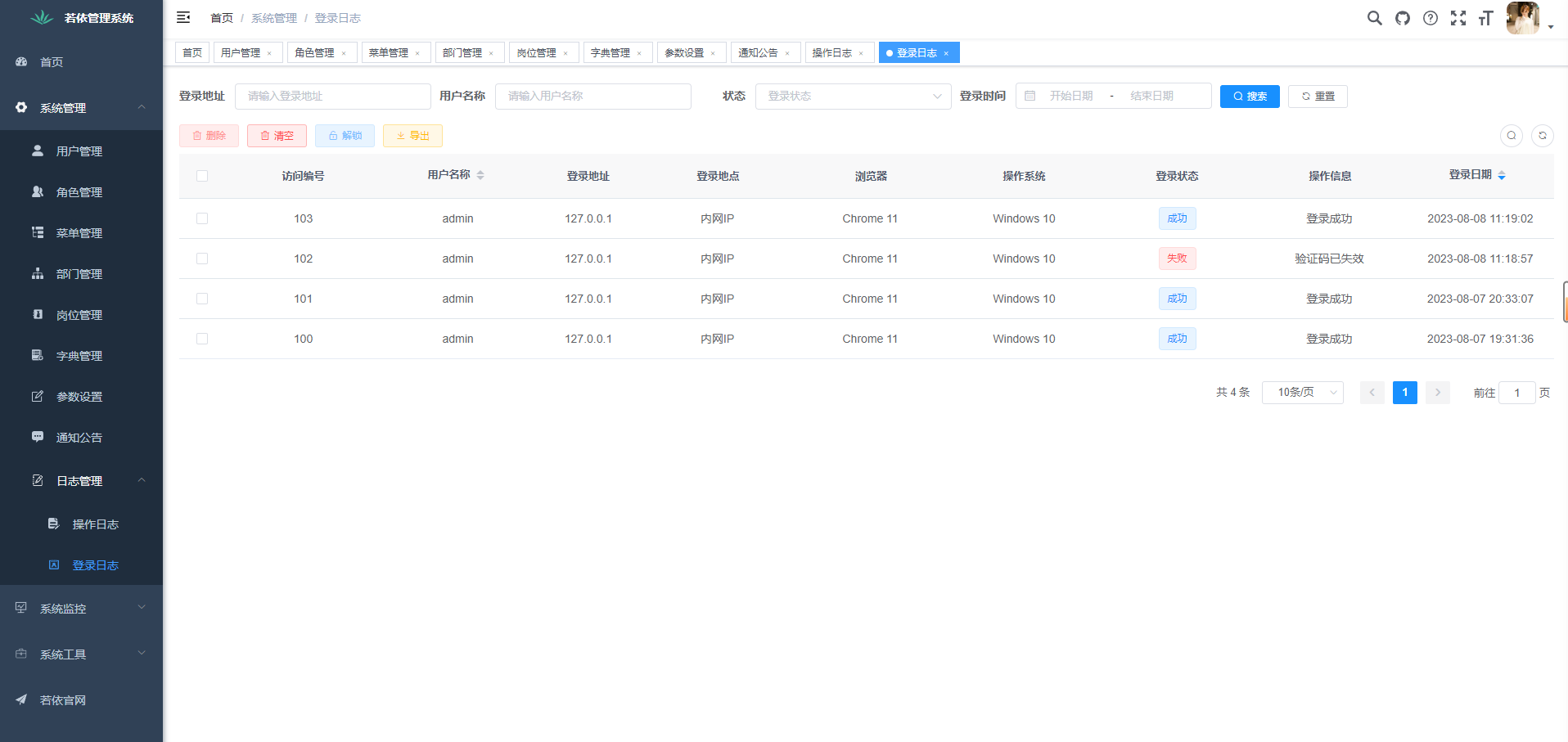Expand the 系统监控 sidebar menu

[81, 608]
